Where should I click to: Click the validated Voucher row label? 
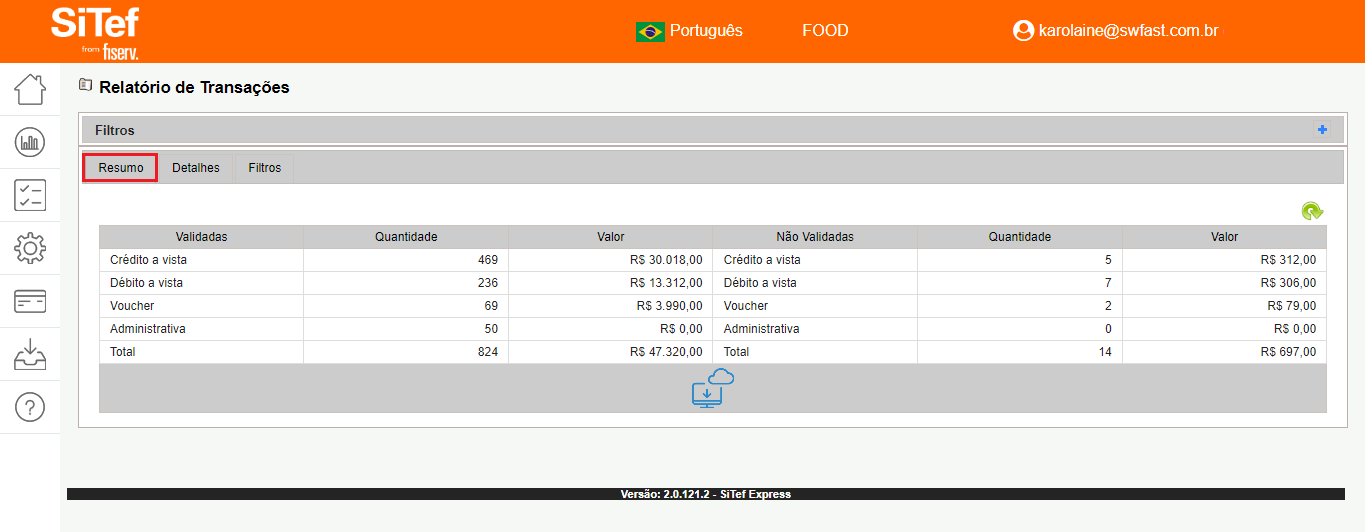point(132,306)
